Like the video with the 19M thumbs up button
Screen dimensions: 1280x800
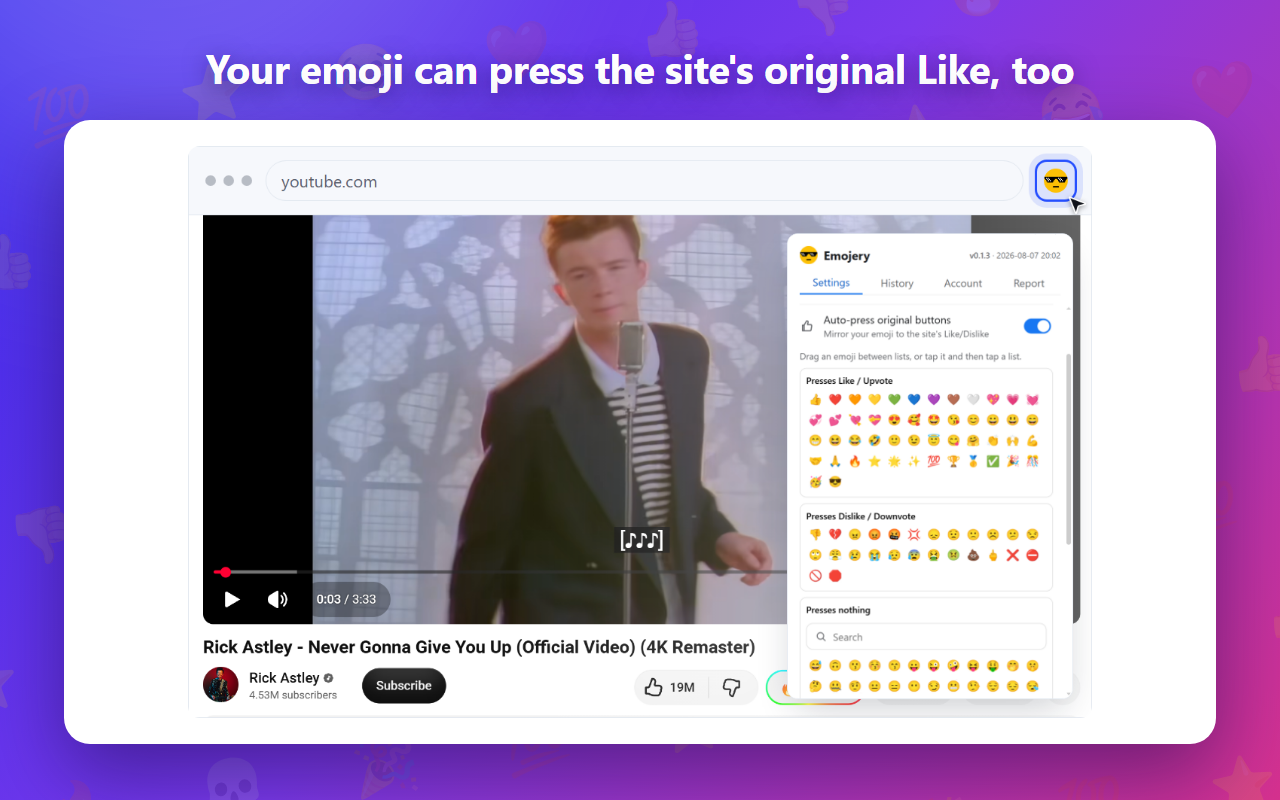[x=671, y=688]
